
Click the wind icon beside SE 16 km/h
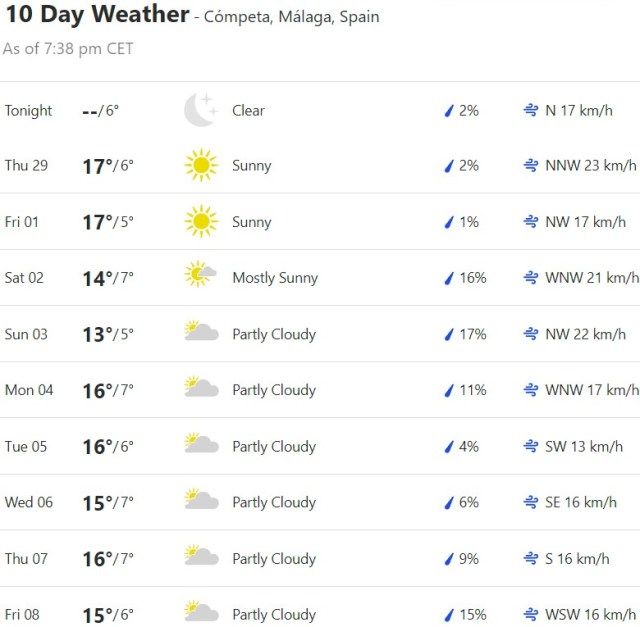531,502
